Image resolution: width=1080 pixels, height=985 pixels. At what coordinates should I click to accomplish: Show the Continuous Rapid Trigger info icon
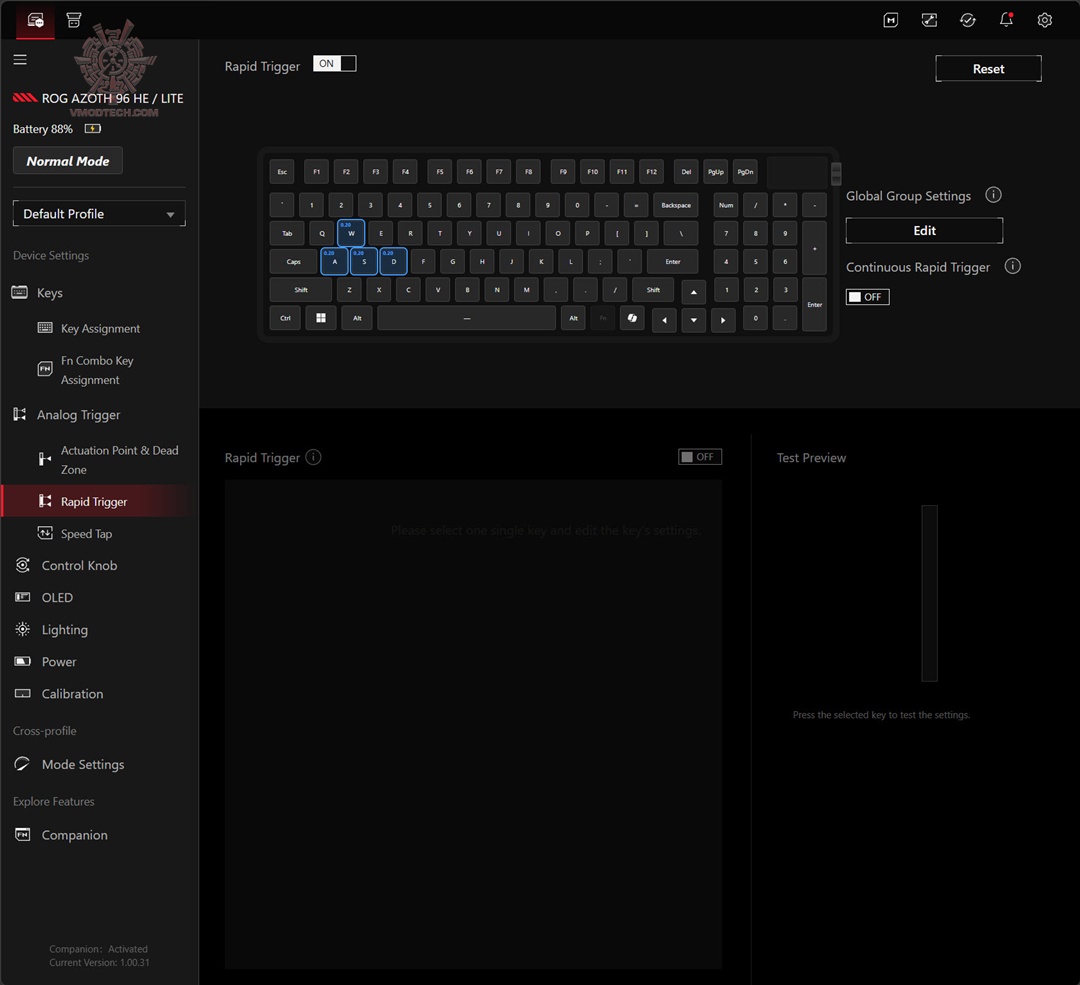coord(1012,266)
